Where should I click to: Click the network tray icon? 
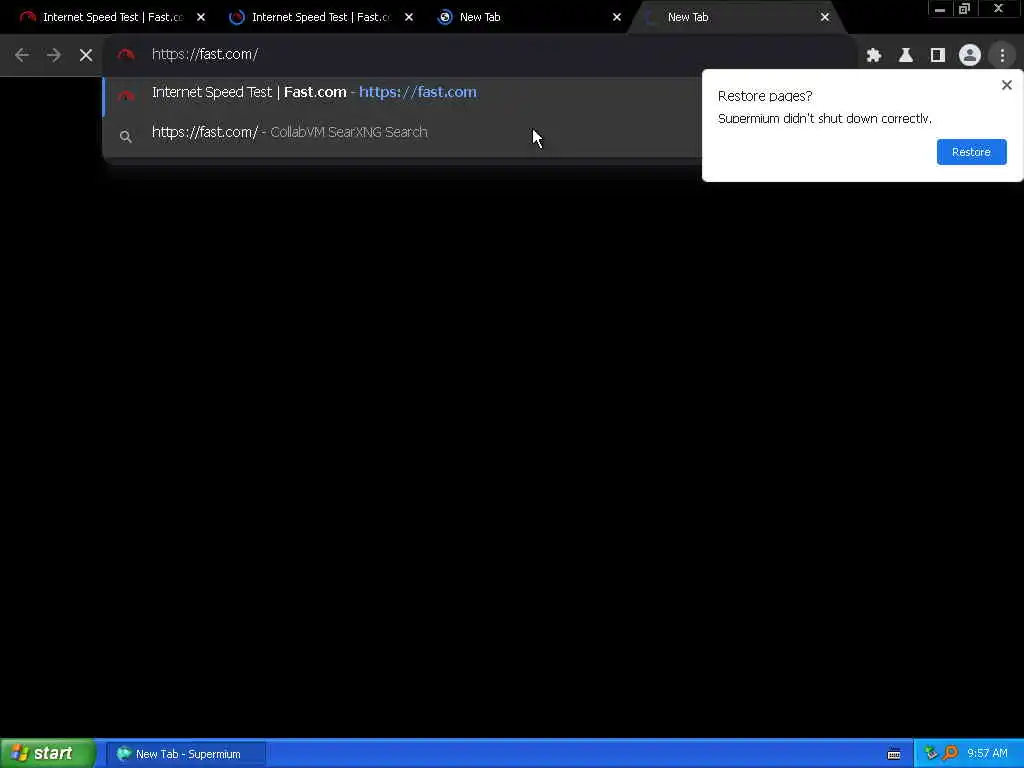931,754
